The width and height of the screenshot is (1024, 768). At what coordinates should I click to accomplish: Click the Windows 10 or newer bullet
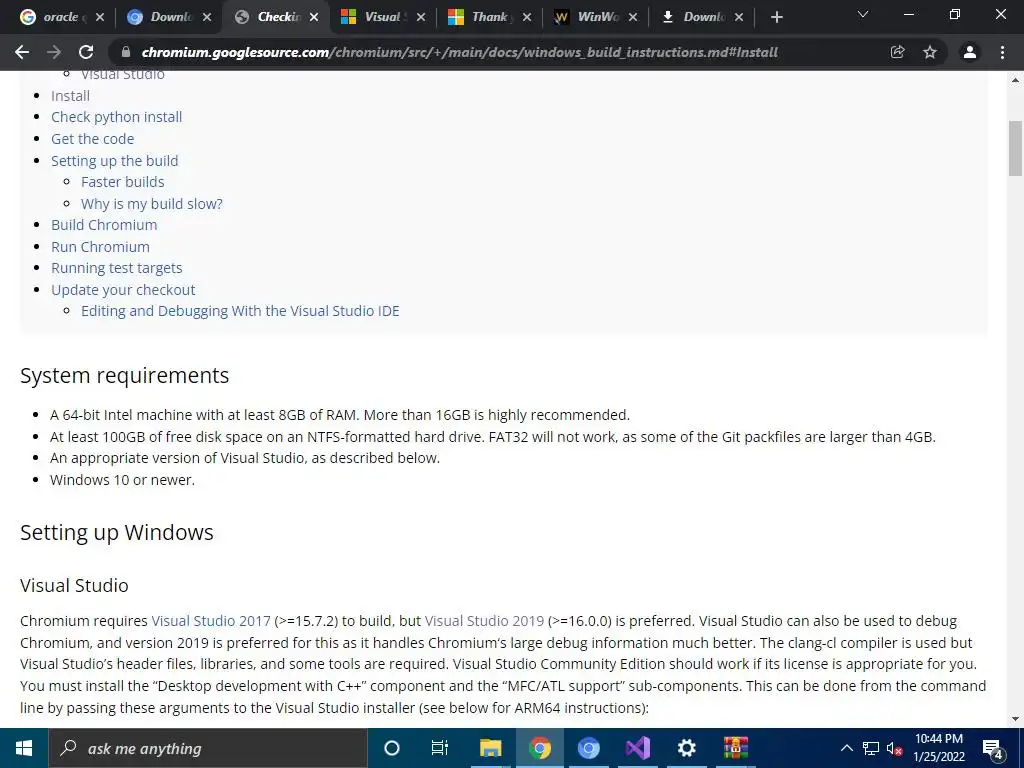click(123, 480)
